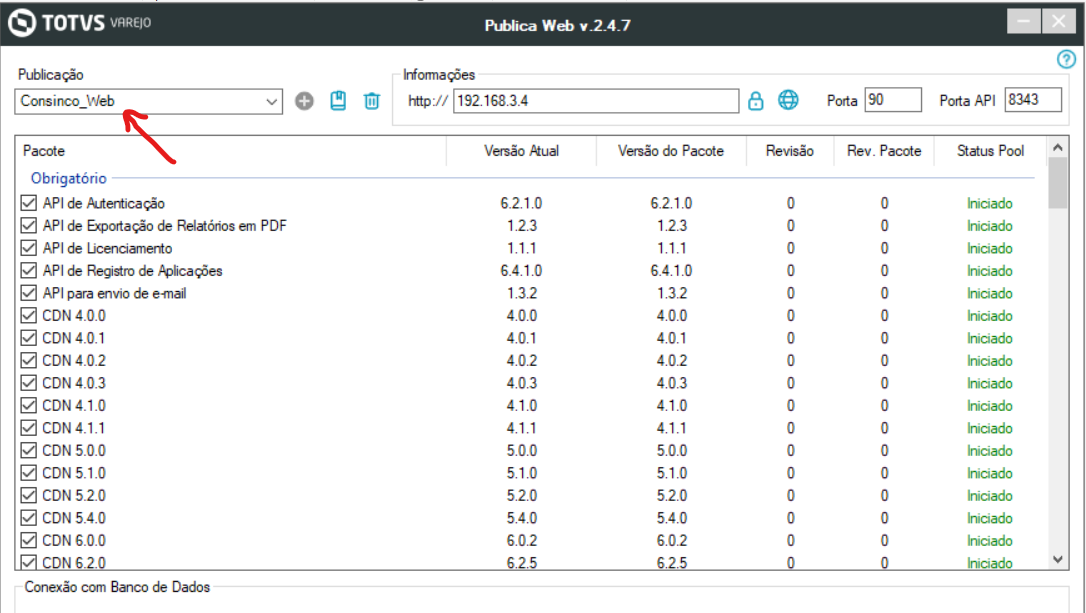Click the Versão Atual column header
The height and width of the screenshot is (613, 1086).
pos(522,151)
